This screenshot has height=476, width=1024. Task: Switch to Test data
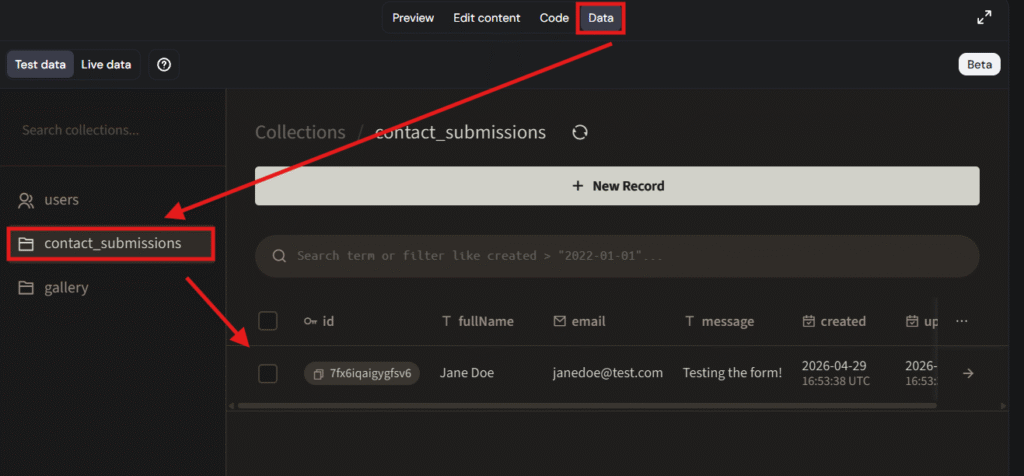click(x=40, y=65)
